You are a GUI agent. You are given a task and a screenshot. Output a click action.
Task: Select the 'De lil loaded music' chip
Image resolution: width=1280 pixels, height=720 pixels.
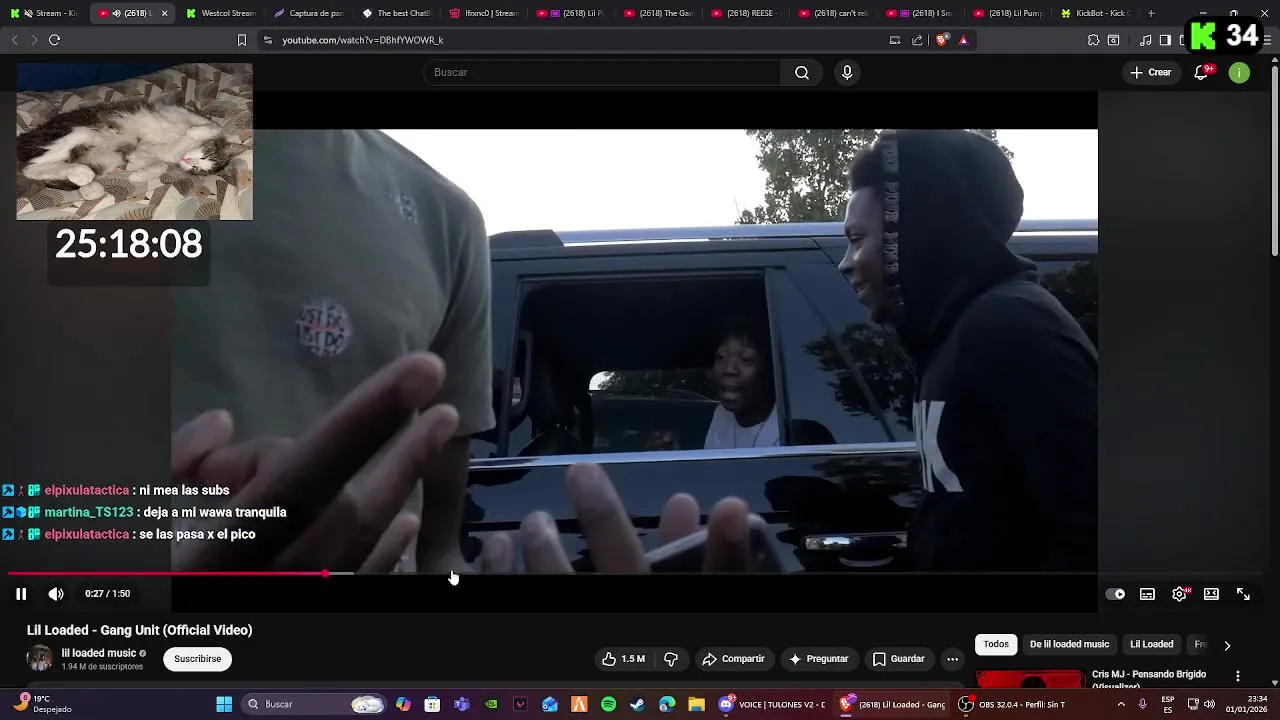click(1069, 644)
